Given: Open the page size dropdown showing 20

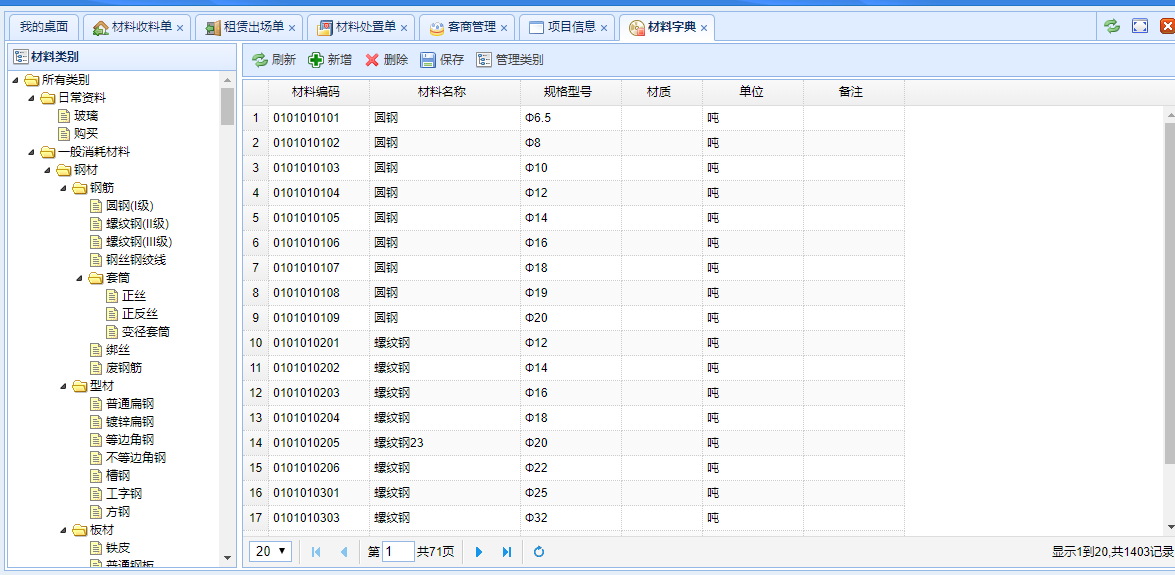Looking at the screenshot, I should 271,552.
